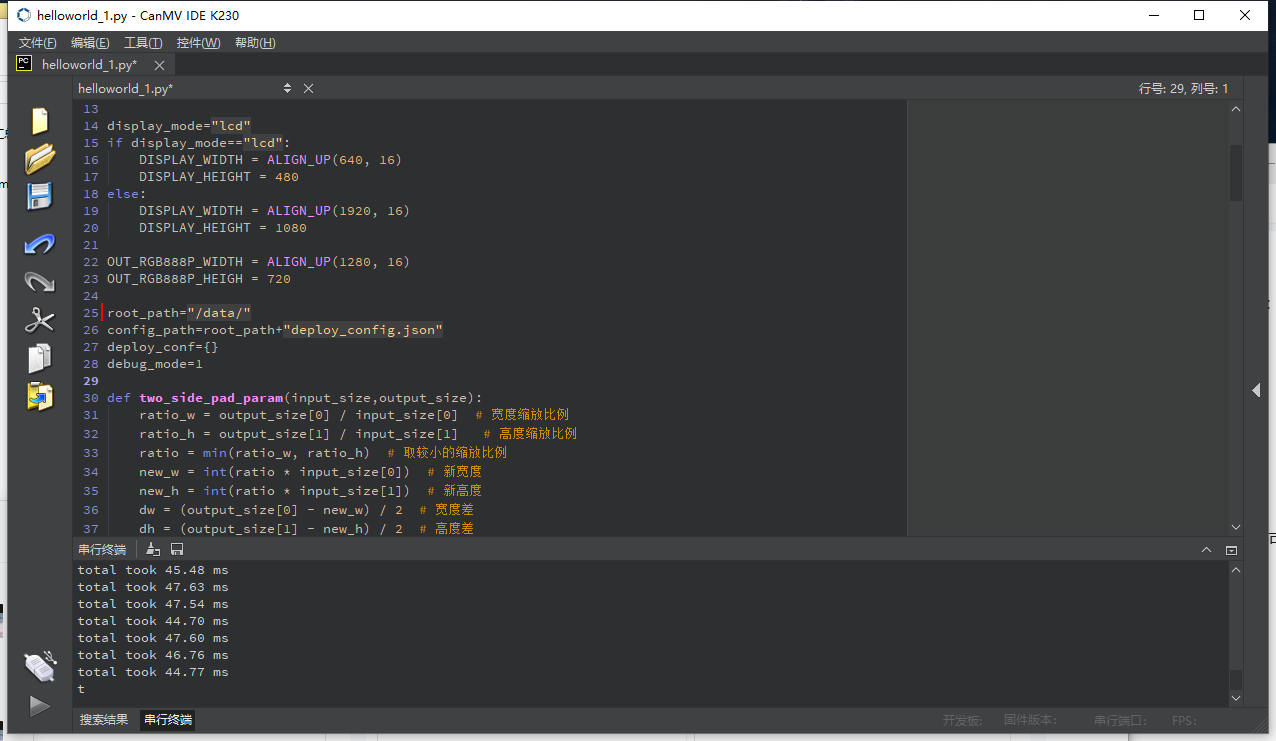Undo the last edit with blue arrow
The height and width of the screenshot is (741, 1276).
point(40,244)
